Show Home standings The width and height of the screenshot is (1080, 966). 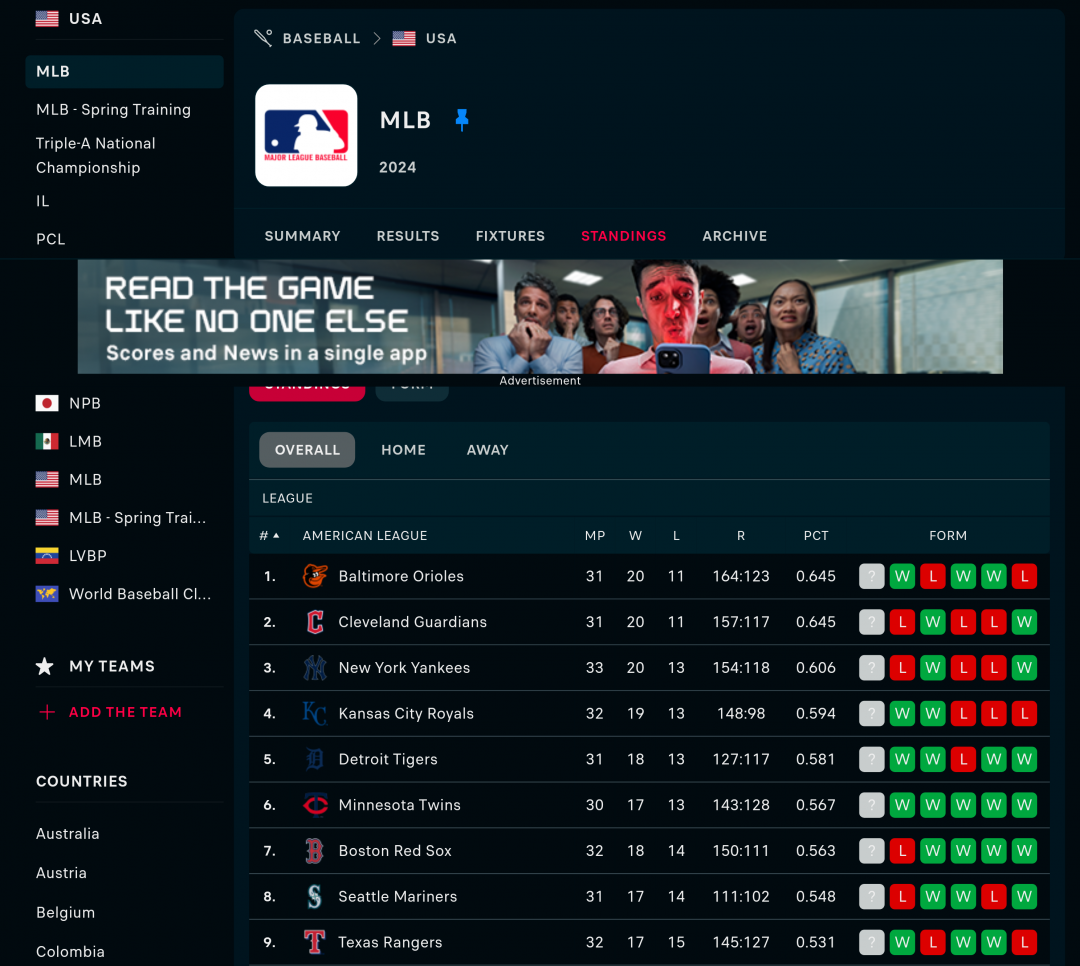tap(404, 450)
